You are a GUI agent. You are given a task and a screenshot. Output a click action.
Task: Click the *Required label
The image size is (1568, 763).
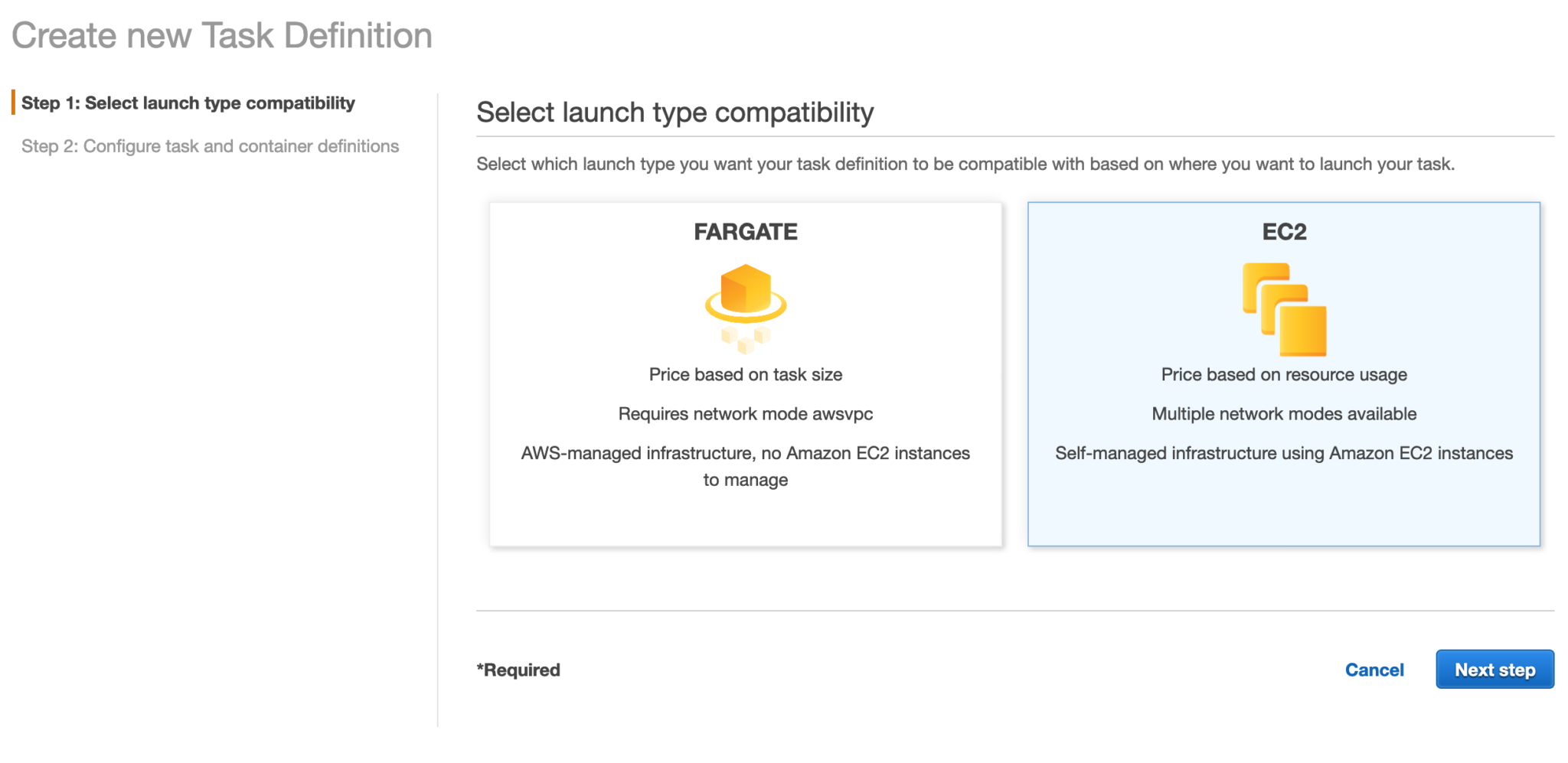tap(518, 669)
